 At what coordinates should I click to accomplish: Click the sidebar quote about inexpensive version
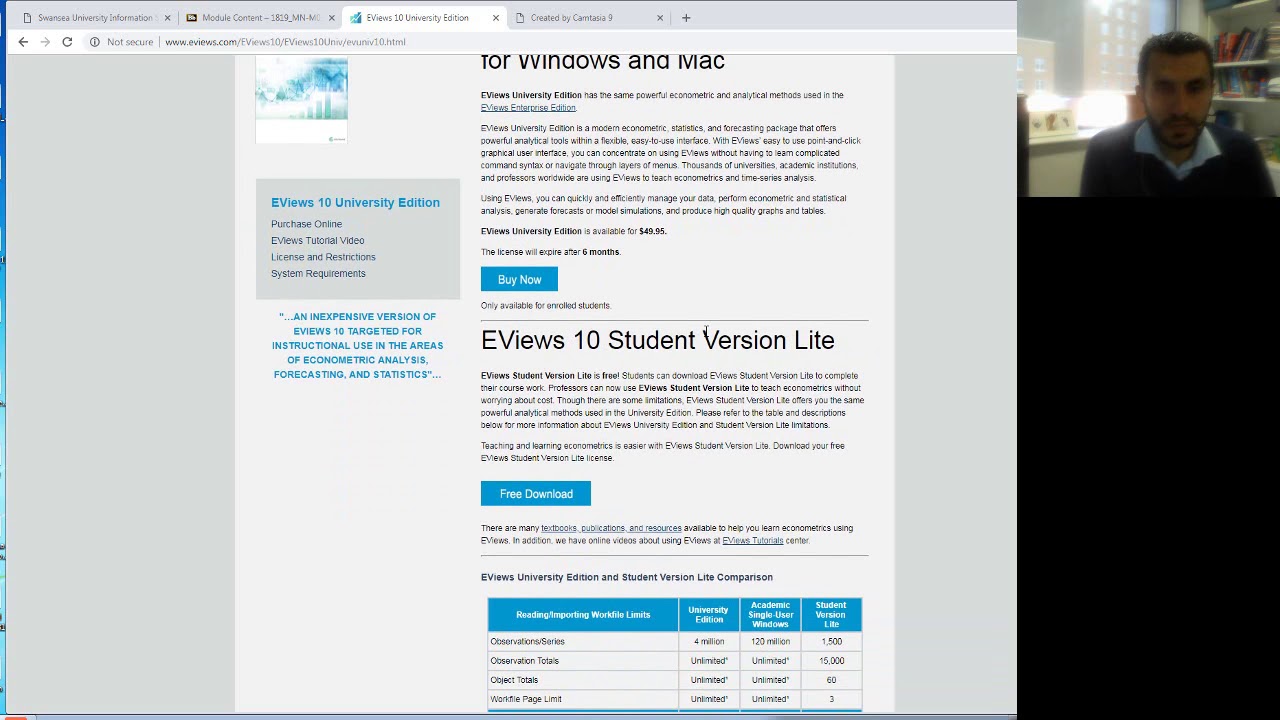pos(357,346)
